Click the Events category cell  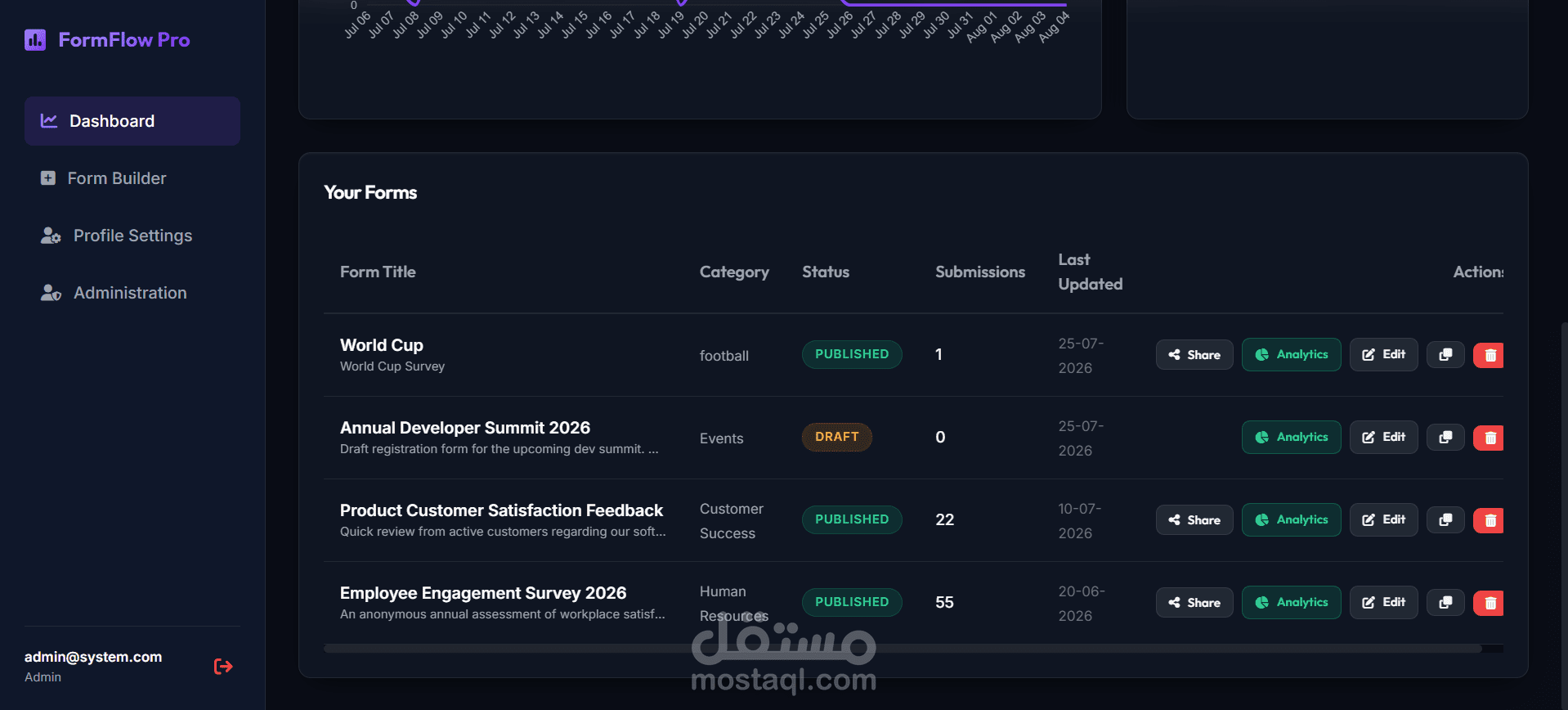point(722,438)
